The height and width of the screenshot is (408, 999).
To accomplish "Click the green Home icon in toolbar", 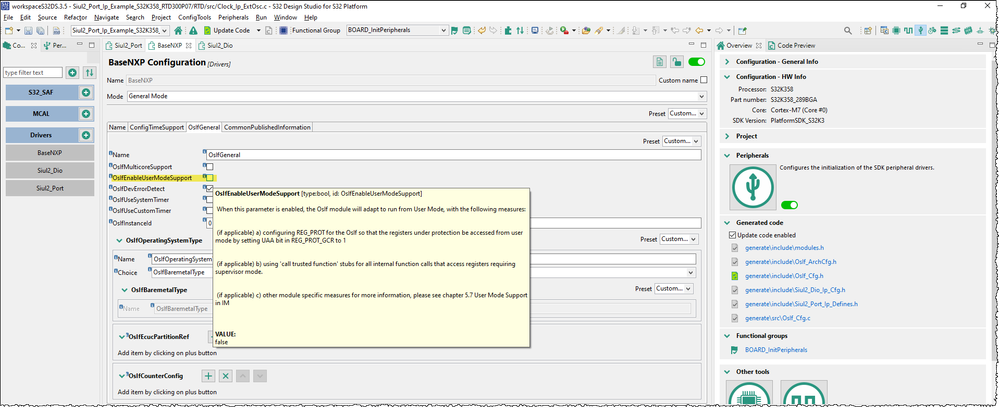I will (178, 30).
